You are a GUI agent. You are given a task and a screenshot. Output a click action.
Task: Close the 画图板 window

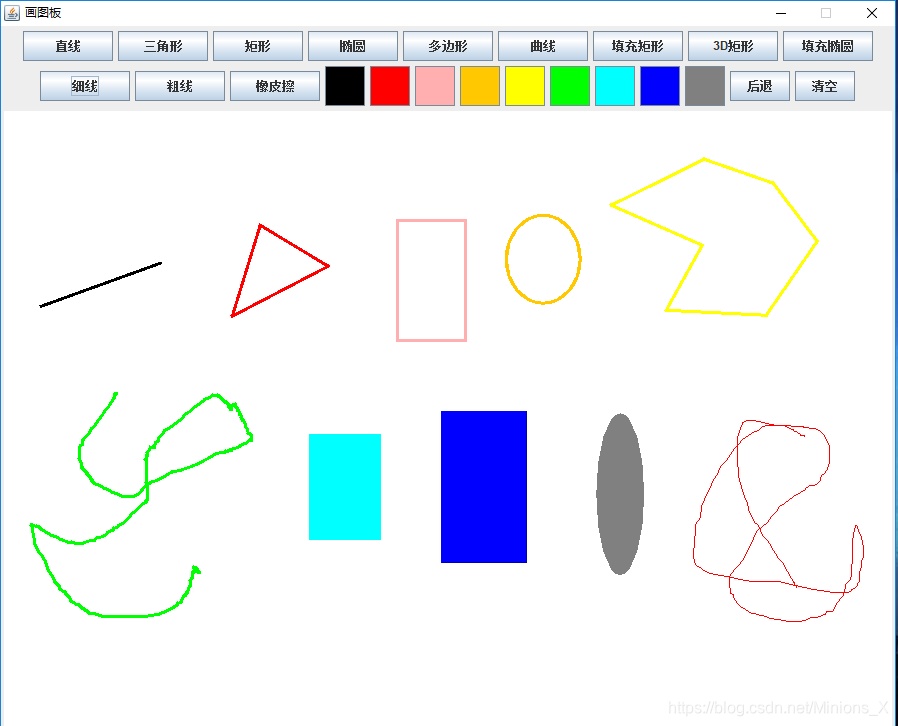click(872, 13)
